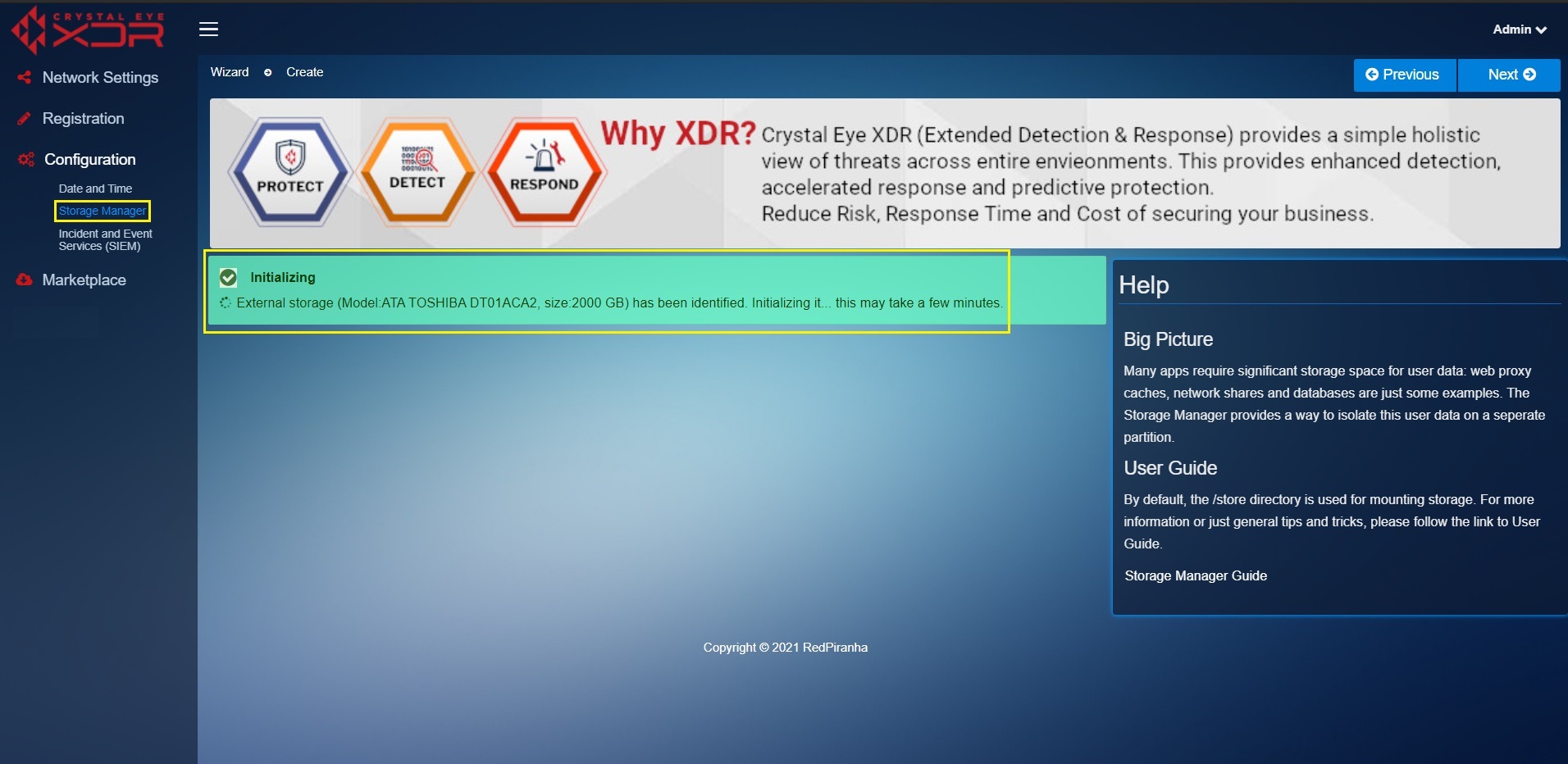Open Network Settings in the sidebar

click(x=100, y=77)
